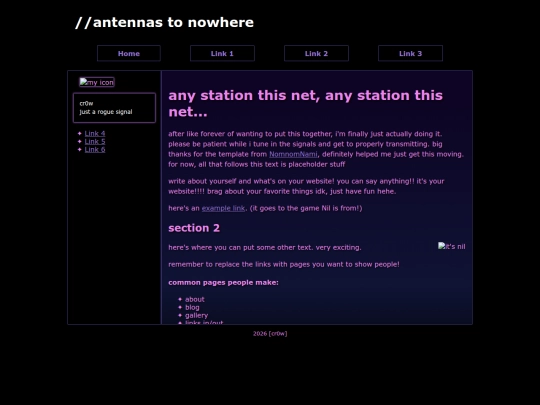Click the 'gallery' list item
540x405 pixels.
click(196, 315)
